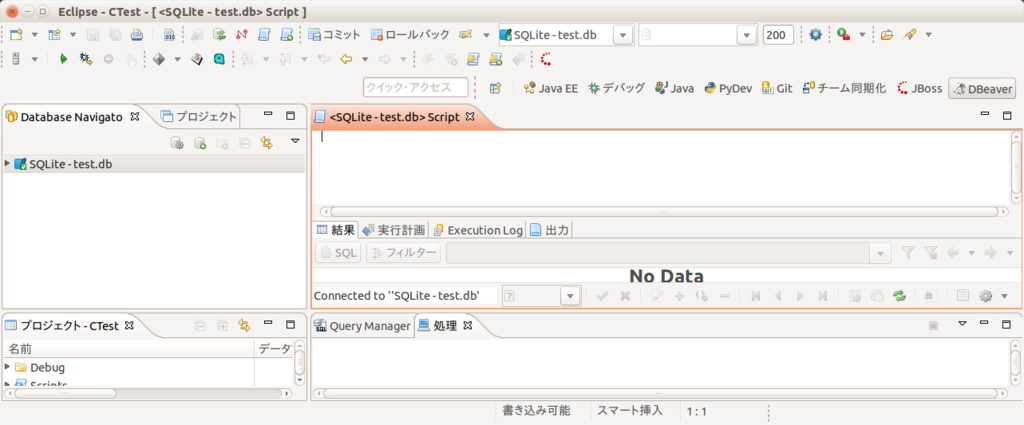The width and height of the screenshot is (1024, 425).
Task: Select SQLite - test.db in Database Navigator
Action: [x=71, y=164]
